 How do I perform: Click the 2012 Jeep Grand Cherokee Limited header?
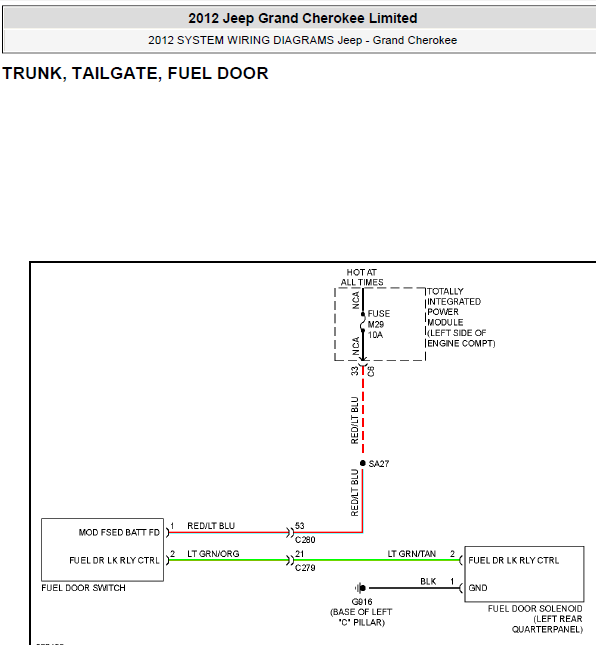coord(303,18)
